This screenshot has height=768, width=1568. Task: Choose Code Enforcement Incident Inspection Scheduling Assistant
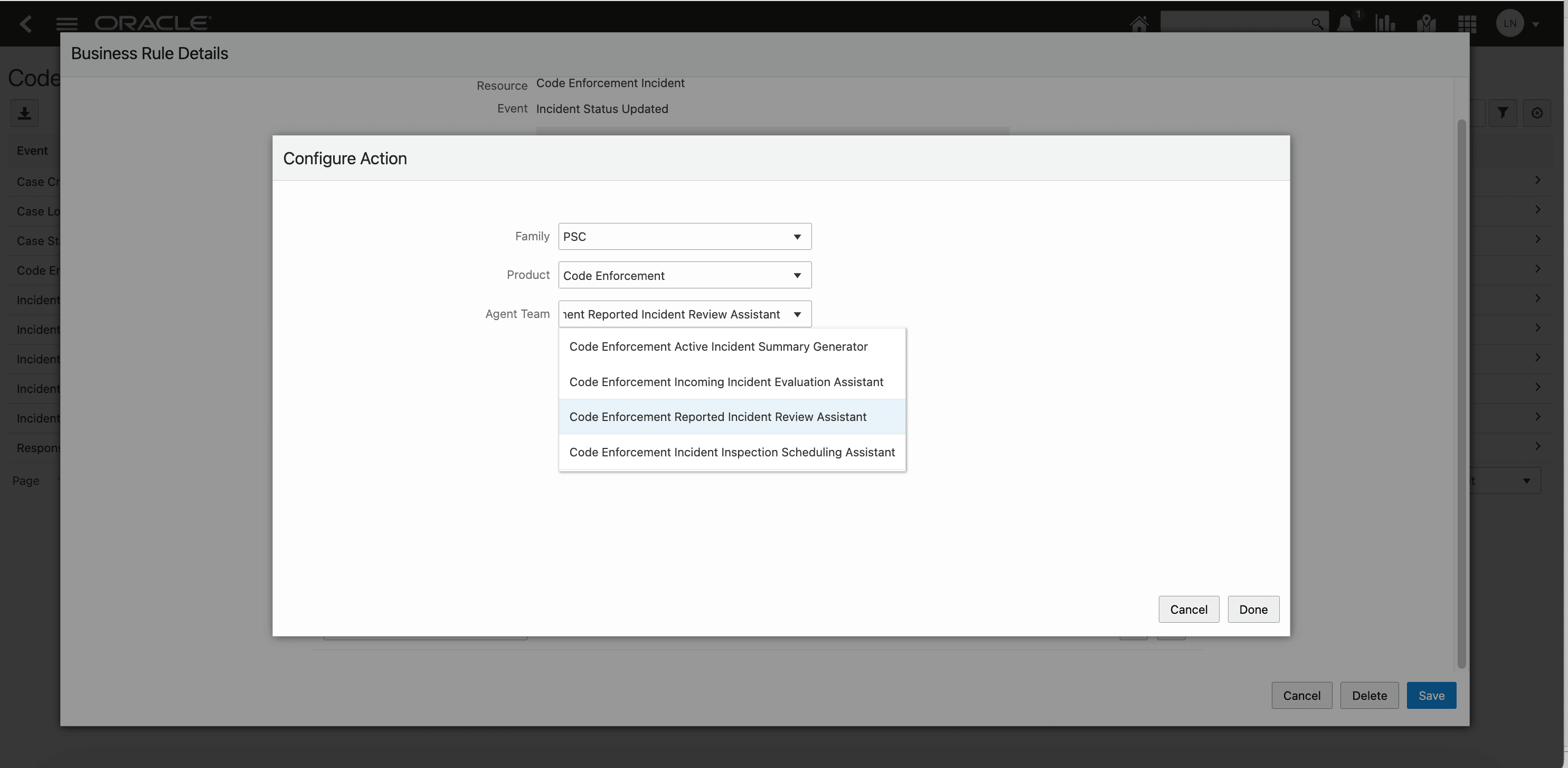pos(732,452)
